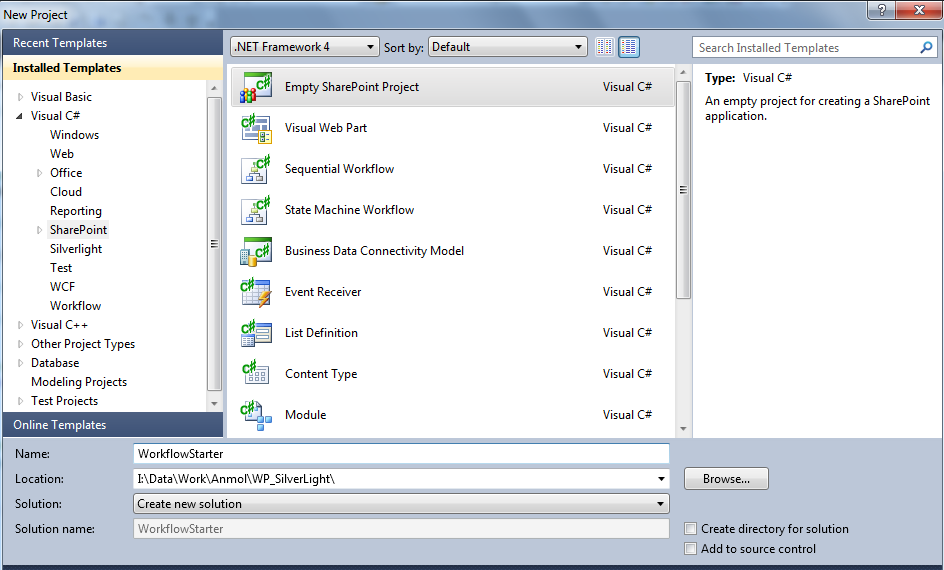
Task: Open the Solution Create new solution dropdown
Action: pyautogui.click(x=401, y=504)
